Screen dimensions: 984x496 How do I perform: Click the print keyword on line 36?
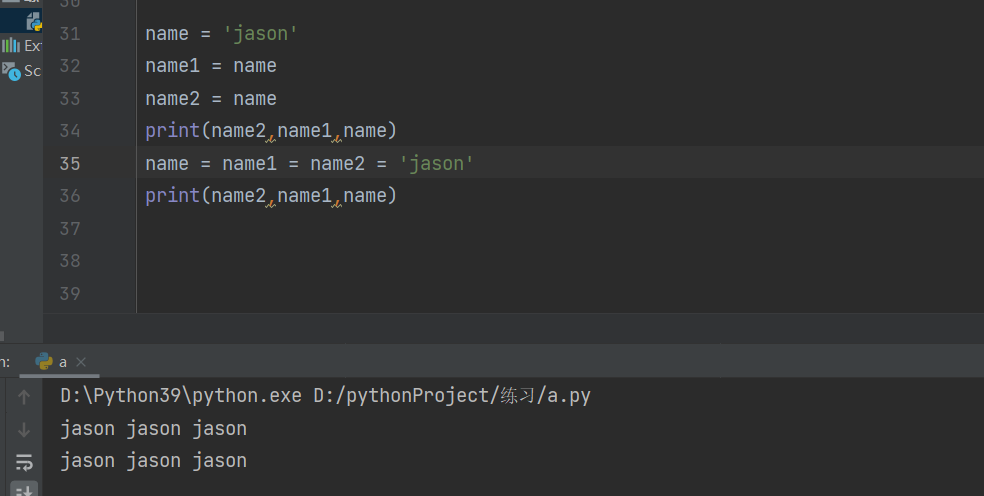coord(172,196)
